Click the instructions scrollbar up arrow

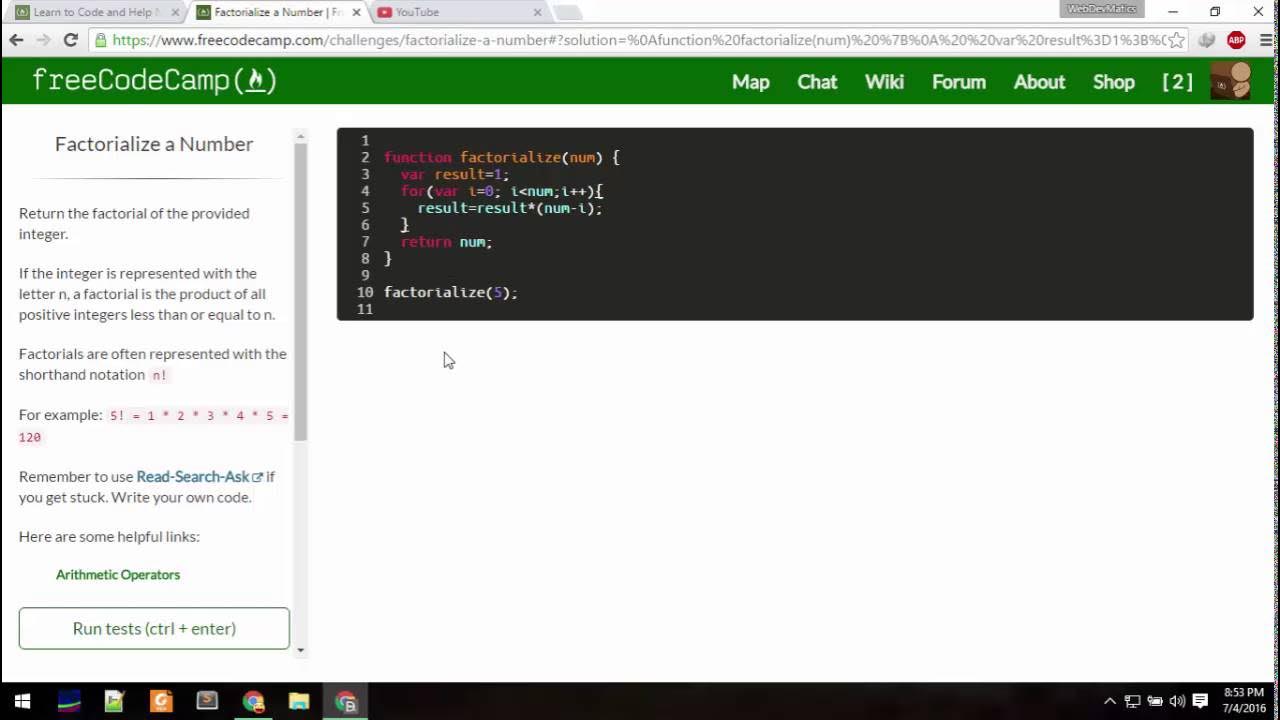point(300,134)
